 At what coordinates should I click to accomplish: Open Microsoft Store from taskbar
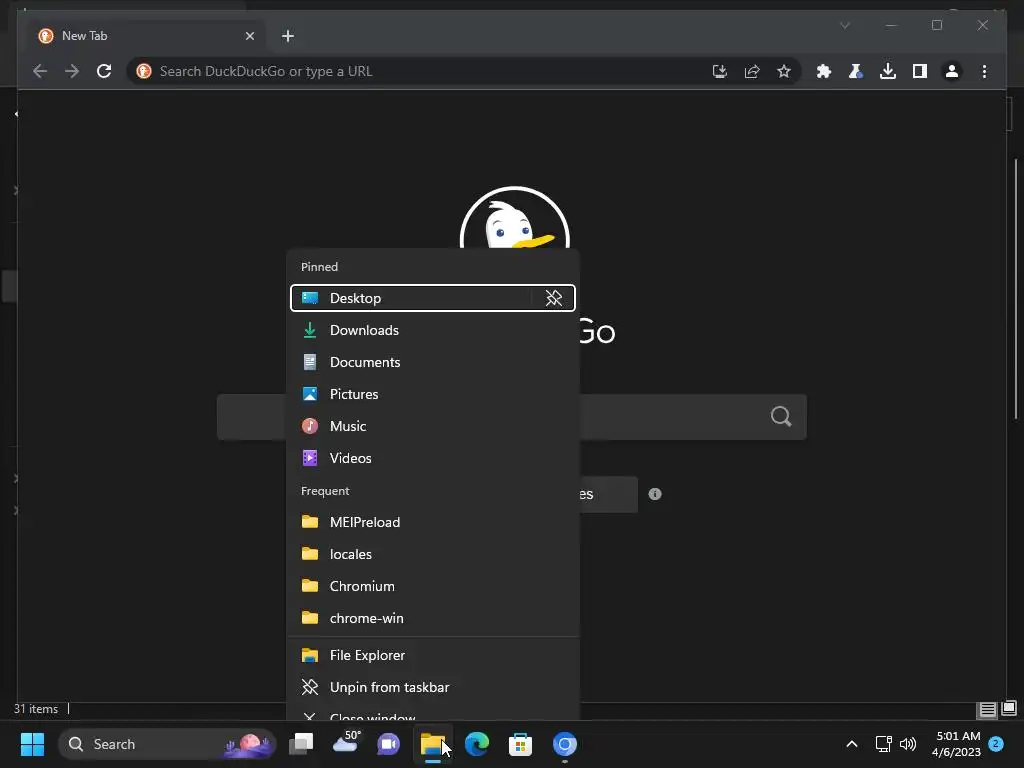pos(520,744)
